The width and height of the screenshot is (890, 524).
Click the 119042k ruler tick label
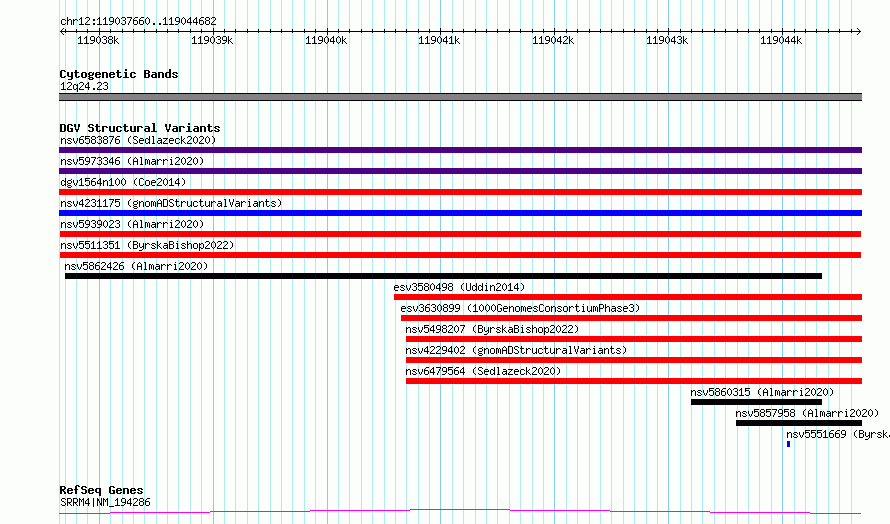553,40
